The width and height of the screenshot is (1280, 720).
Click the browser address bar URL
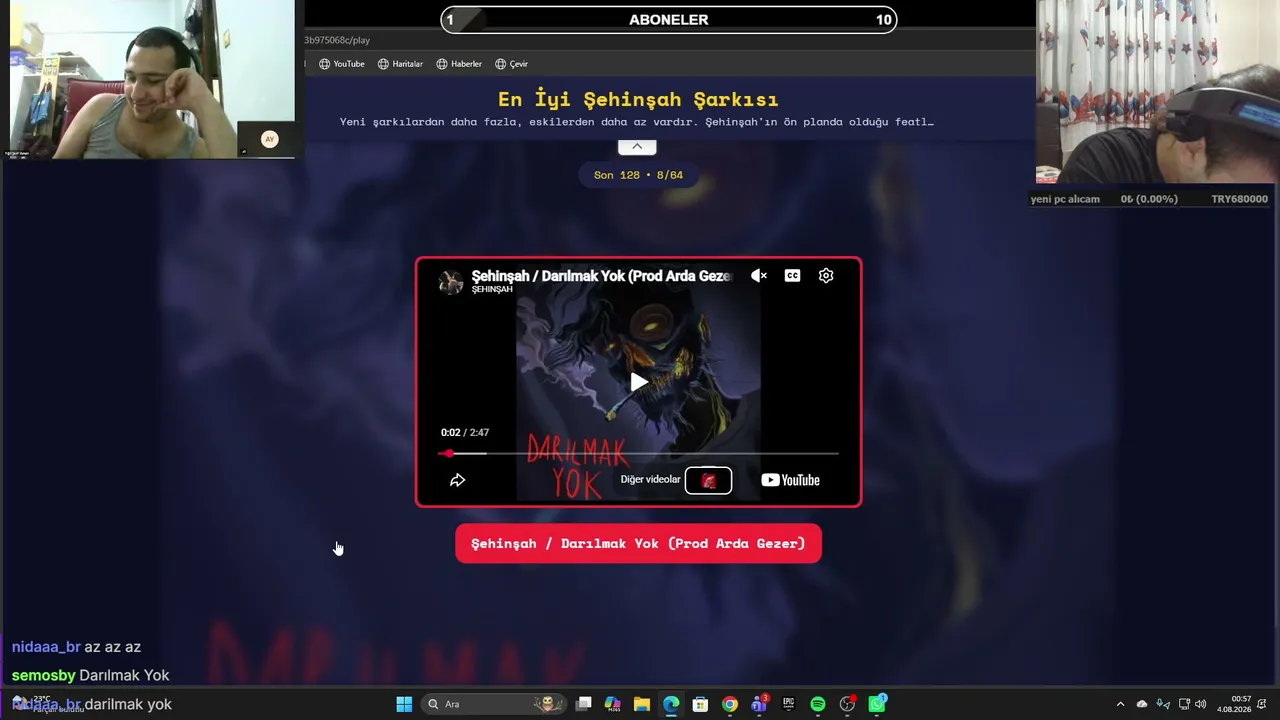[x=338, y=40]
